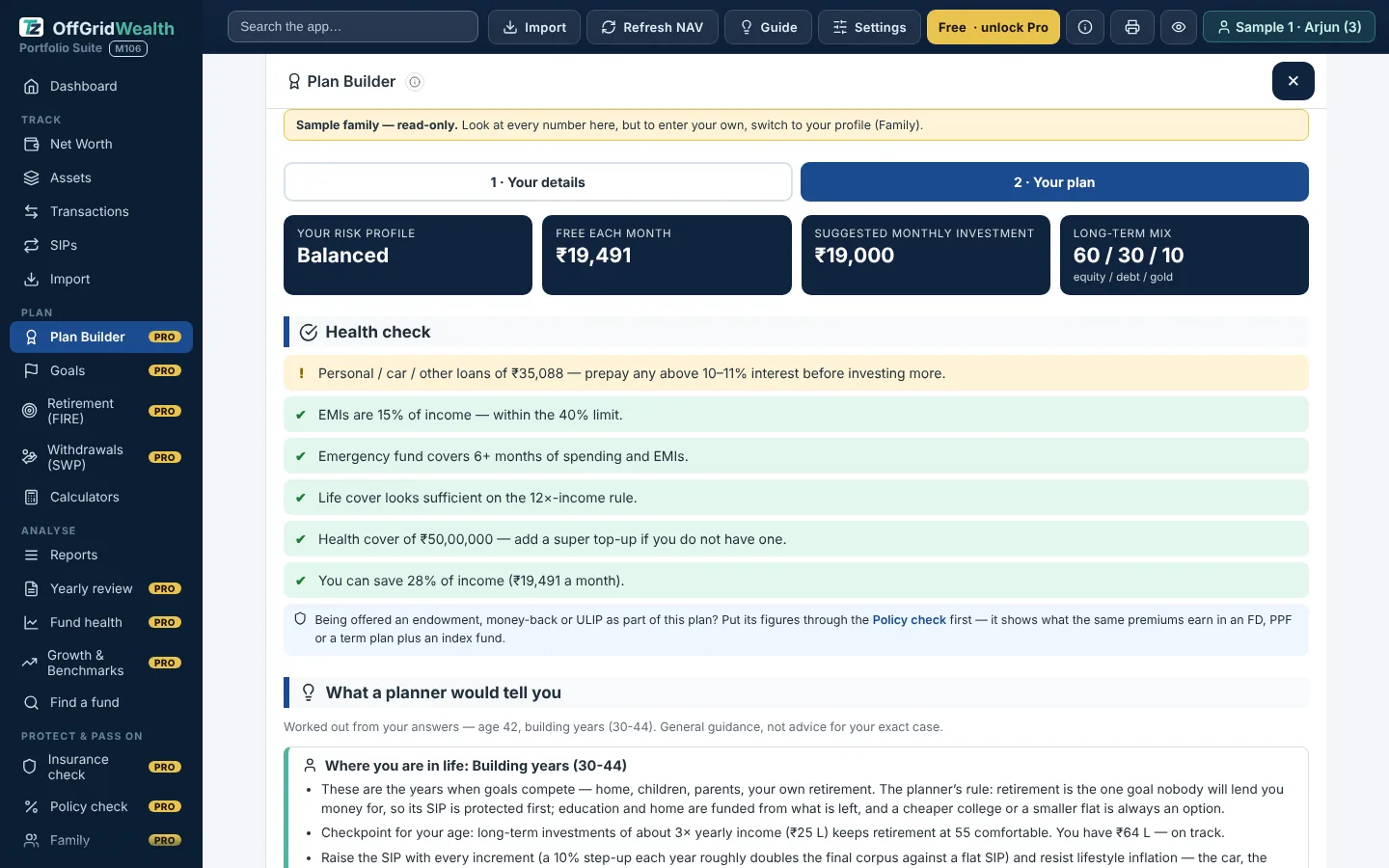Screen dimensions: 1389x868
Task: Open Growth & Benchmarks page
Action: (101, 663)
